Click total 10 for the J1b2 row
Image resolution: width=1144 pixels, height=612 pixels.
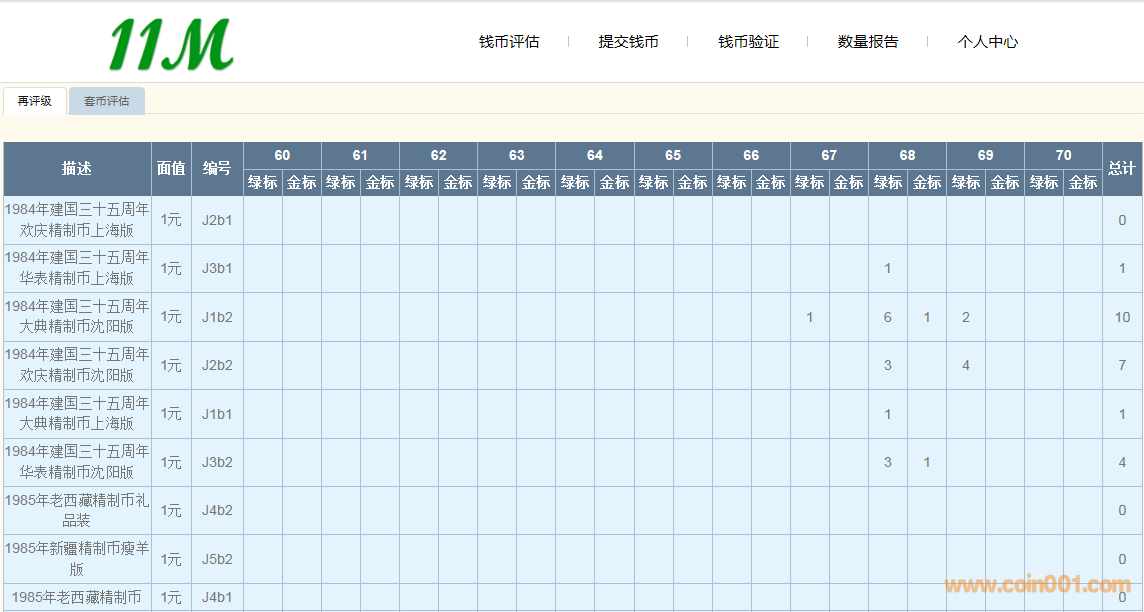point(1122,317)
